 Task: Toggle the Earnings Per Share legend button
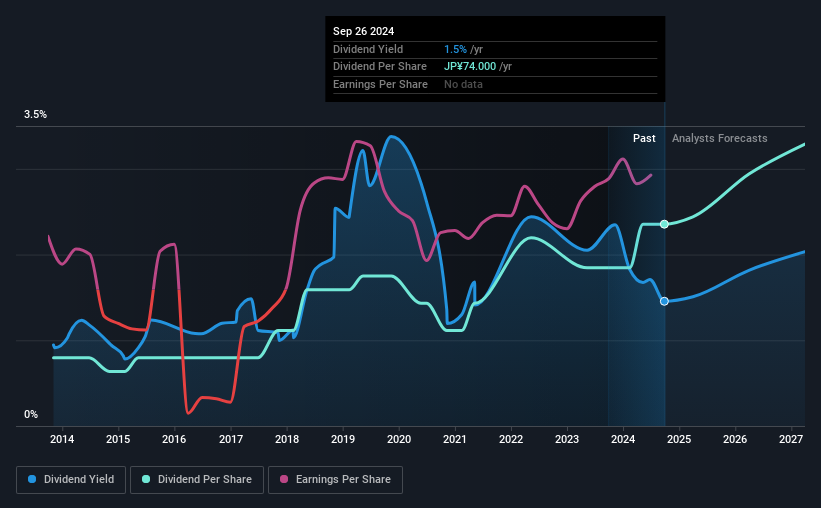(335, 480)
